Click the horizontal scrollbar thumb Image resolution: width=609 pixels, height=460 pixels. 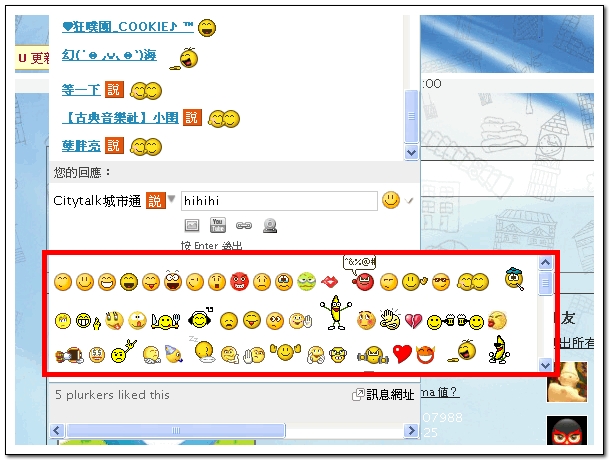(x=176, y=430)
